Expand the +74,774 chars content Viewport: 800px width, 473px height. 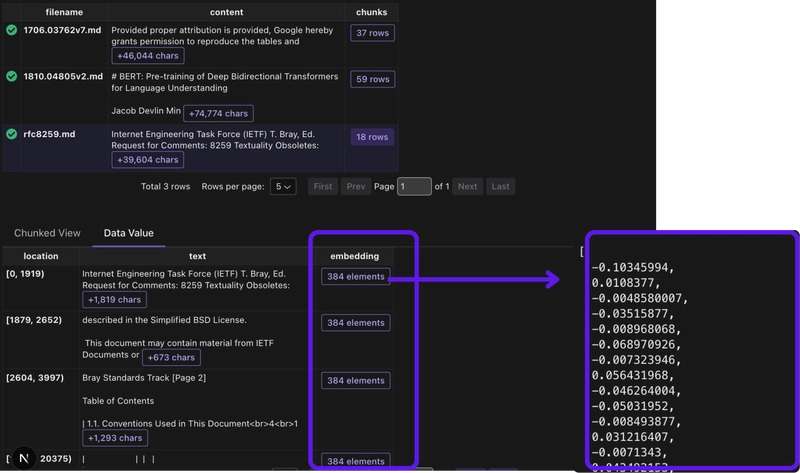coord(218,113)
